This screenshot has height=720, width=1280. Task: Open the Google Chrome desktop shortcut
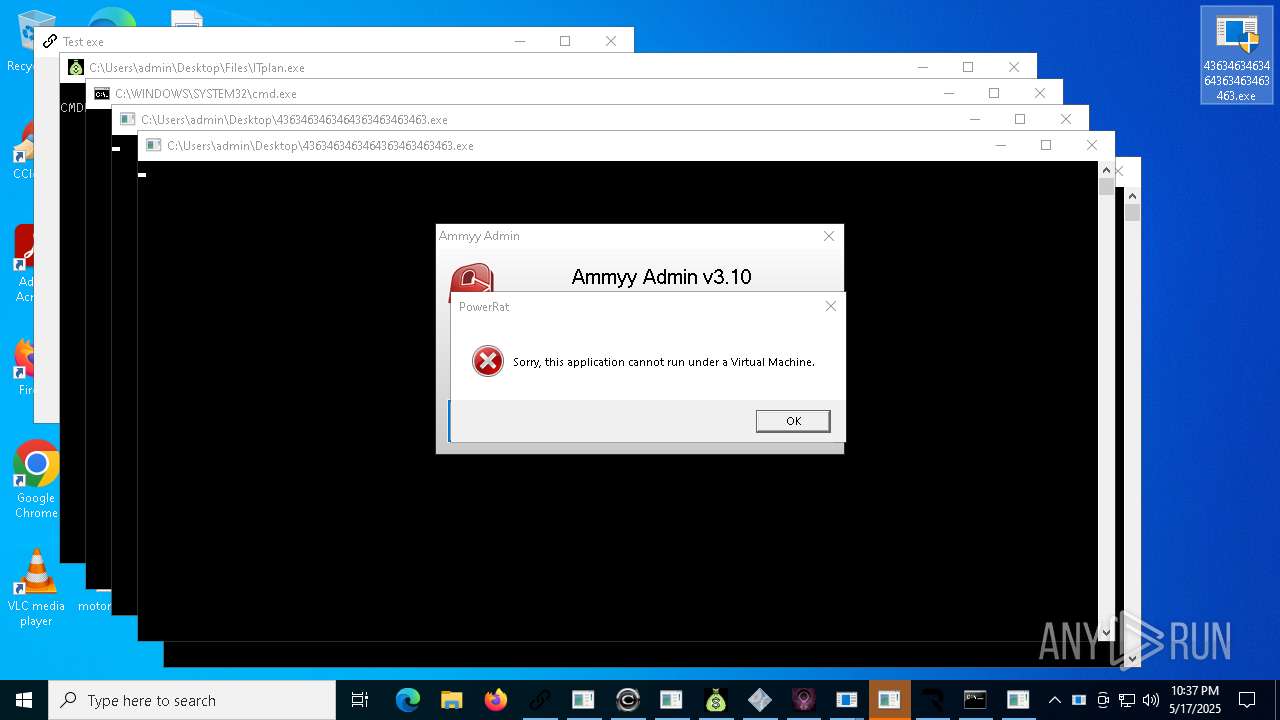(36, 480)
